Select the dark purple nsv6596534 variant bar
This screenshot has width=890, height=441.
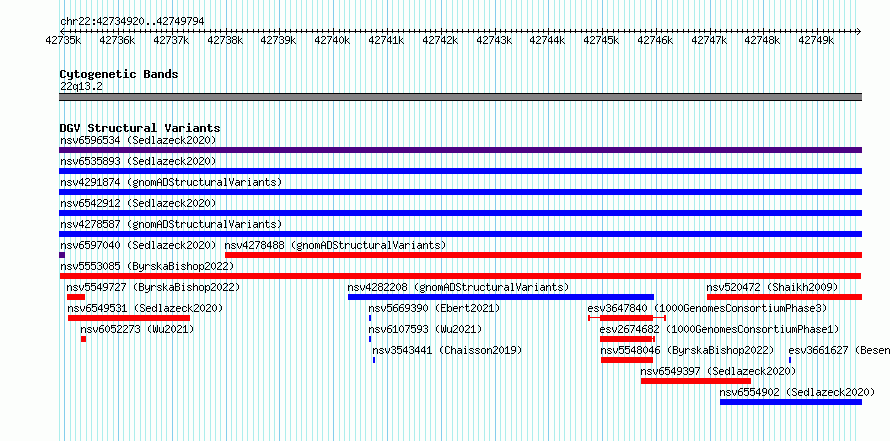[x=460, y=150]
